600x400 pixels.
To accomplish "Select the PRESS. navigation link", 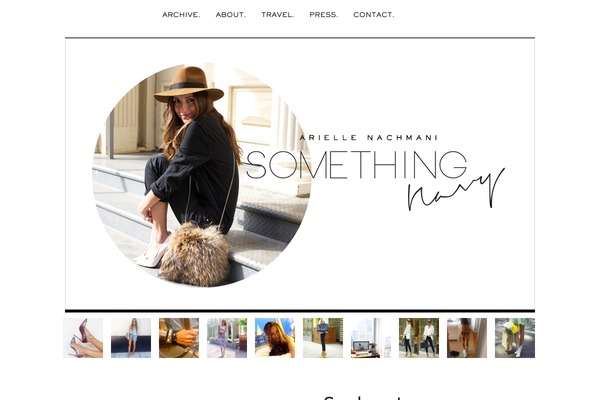I will coord(324,15).
